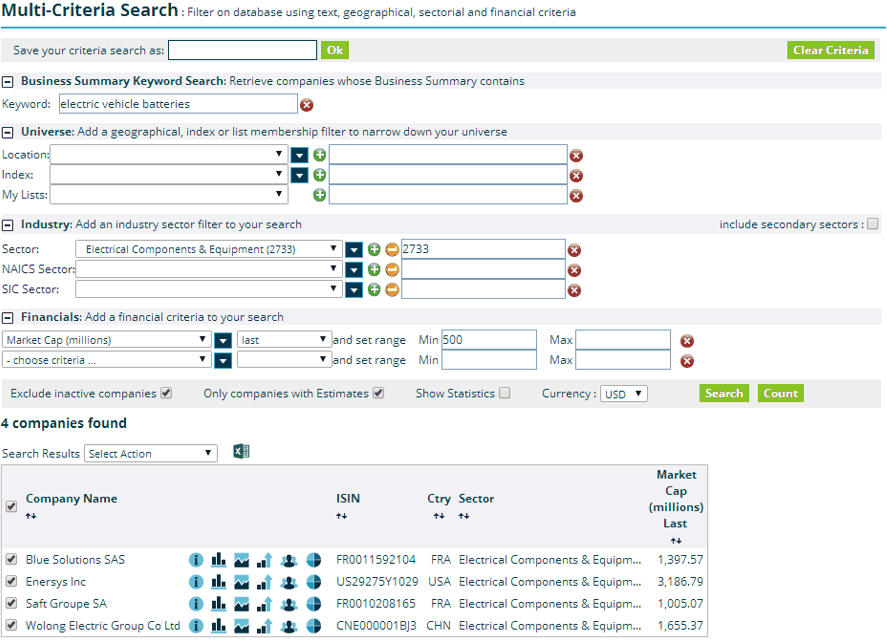Clear Location filter red X
The image size is (887, 641).
click(x=576, y=156)
